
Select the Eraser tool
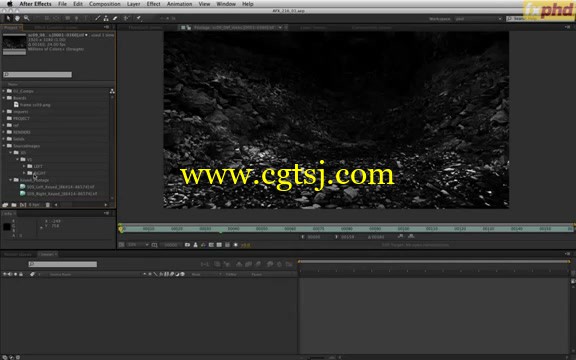pos(115,18)
